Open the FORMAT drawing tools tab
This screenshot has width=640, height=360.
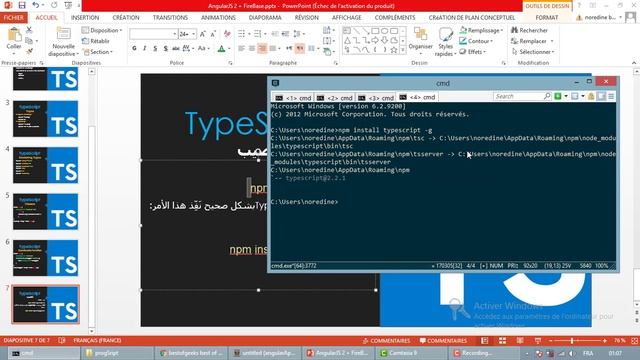point(547,18)
